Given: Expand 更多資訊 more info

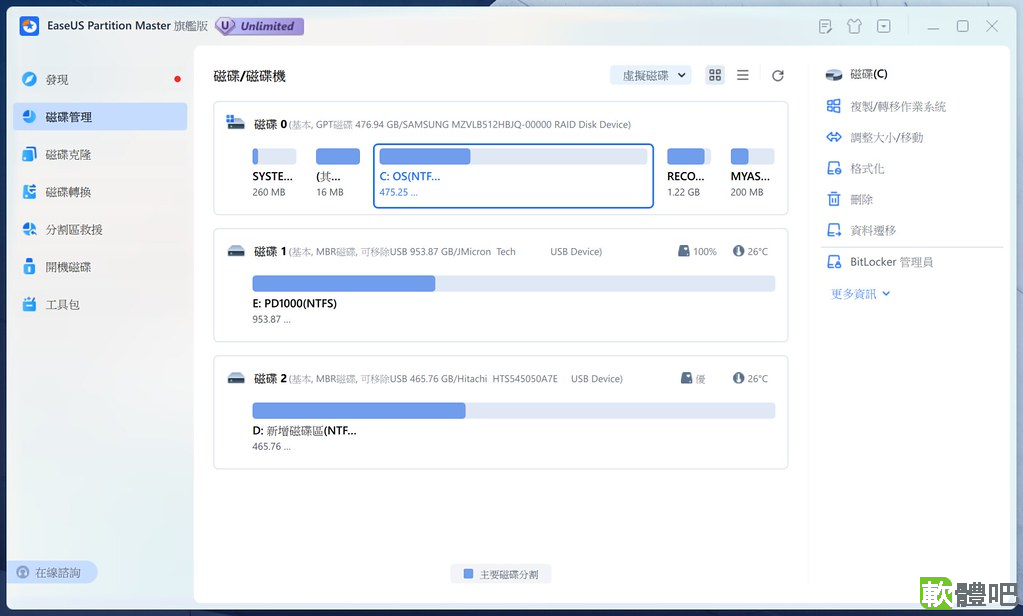Looking at the screenshot, I should pos(861,294).
